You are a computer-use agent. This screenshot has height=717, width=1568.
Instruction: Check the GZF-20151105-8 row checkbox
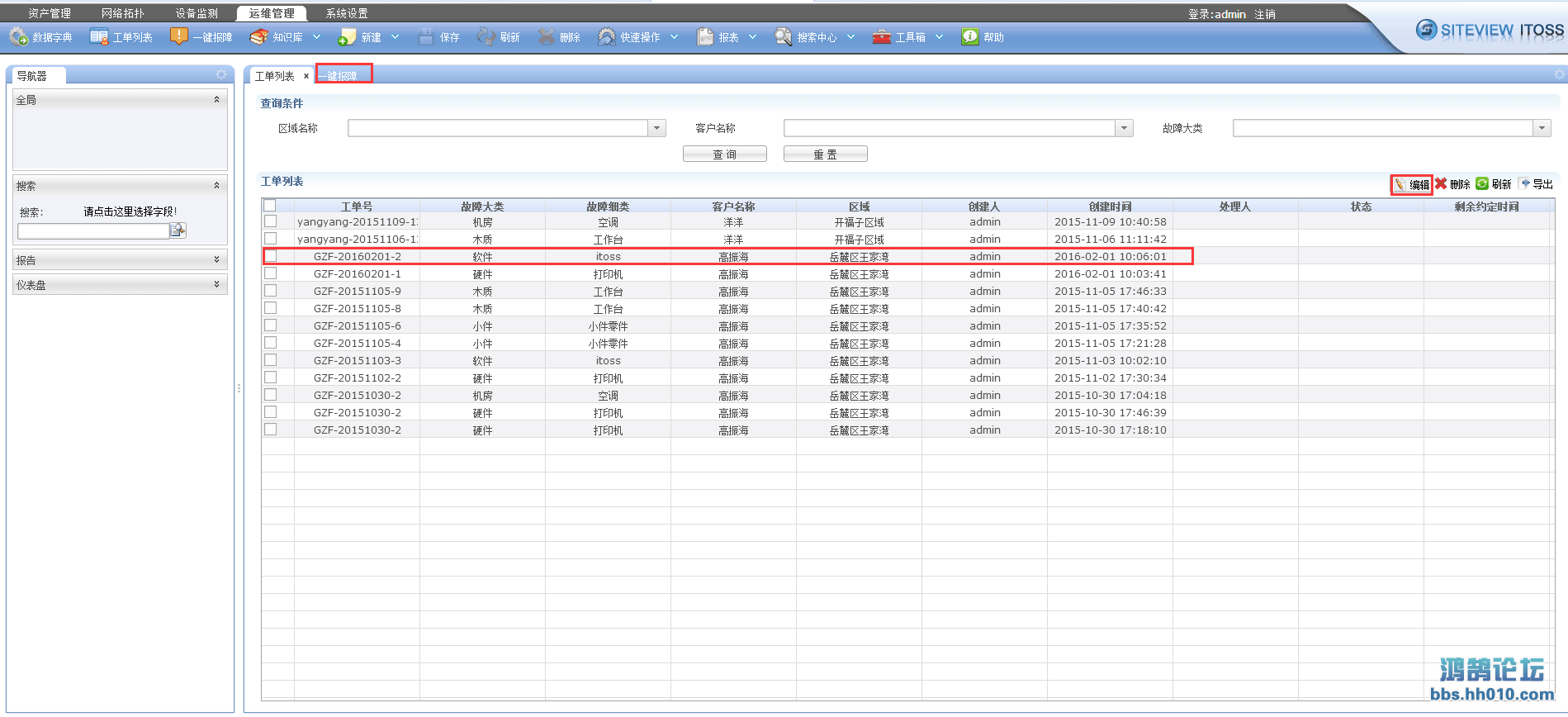tap(271, 308)
